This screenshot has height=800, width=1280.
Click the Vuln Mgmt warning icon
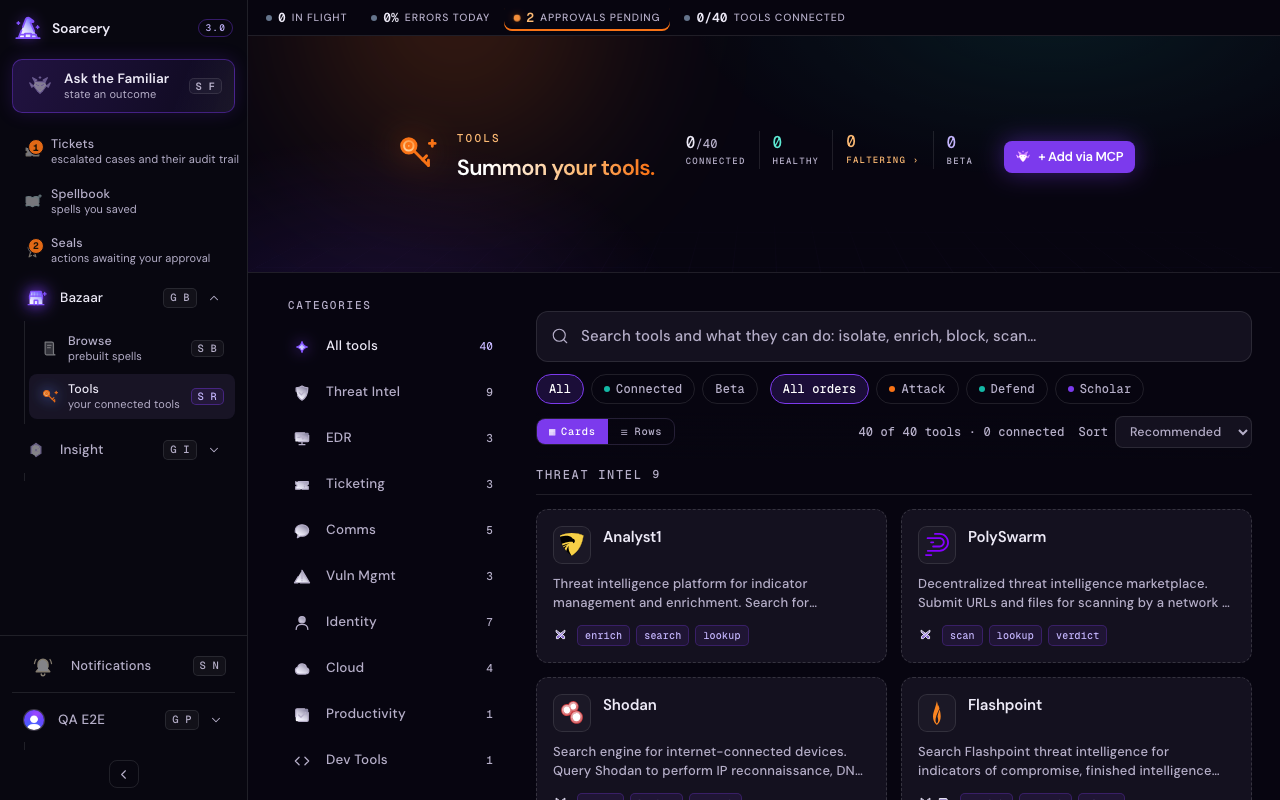302,576
